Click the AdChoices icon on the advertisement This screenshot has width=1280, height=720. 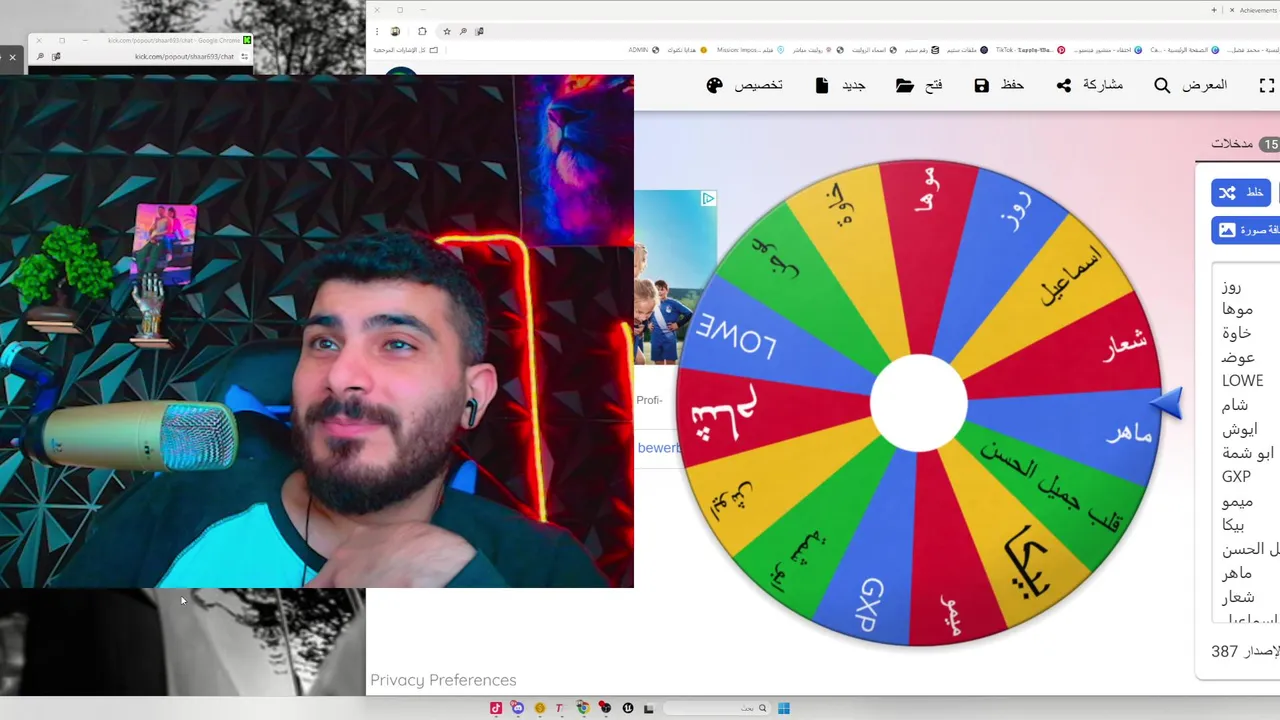(x=708, y=199)
